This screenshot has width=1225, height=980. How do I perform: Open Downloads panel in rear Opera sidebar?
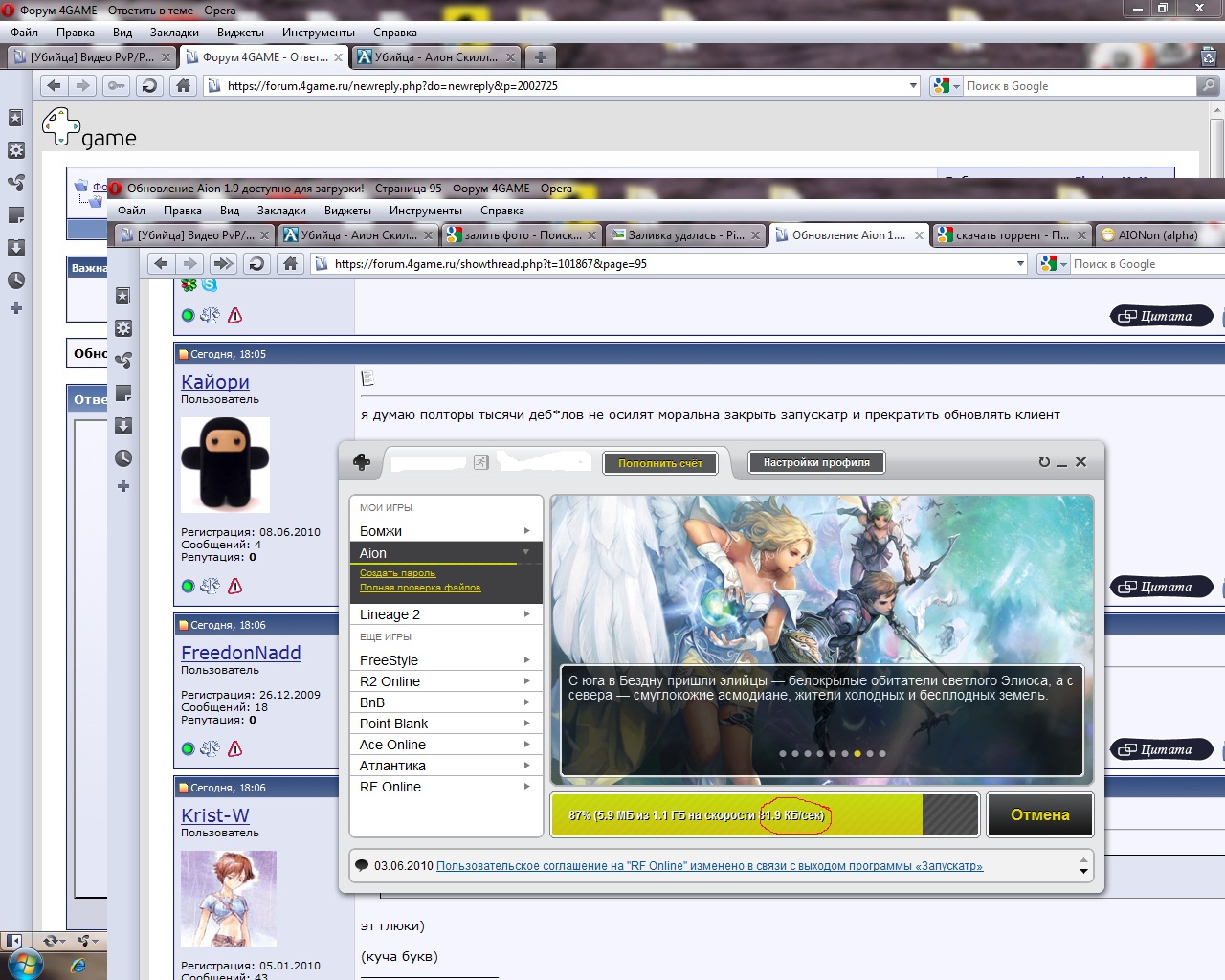coord(16,248)
